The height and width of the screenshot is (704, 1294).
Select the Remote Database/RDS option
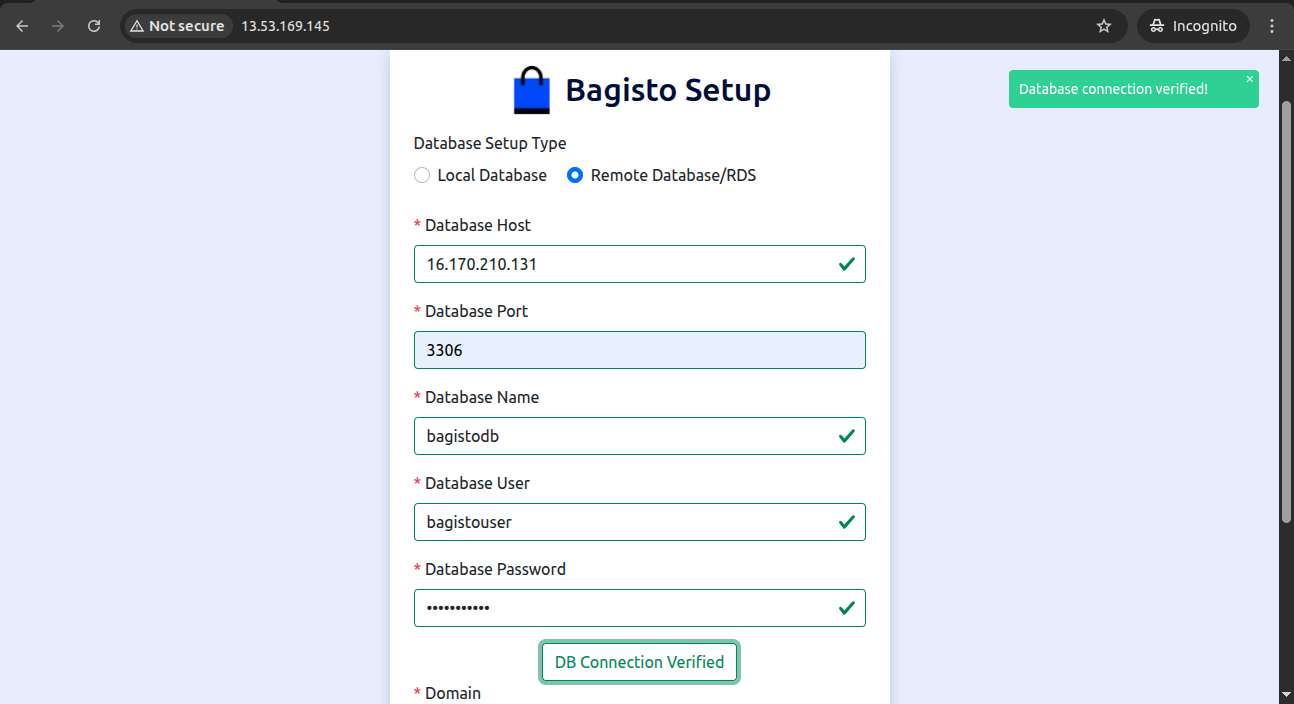click(575, 176)
